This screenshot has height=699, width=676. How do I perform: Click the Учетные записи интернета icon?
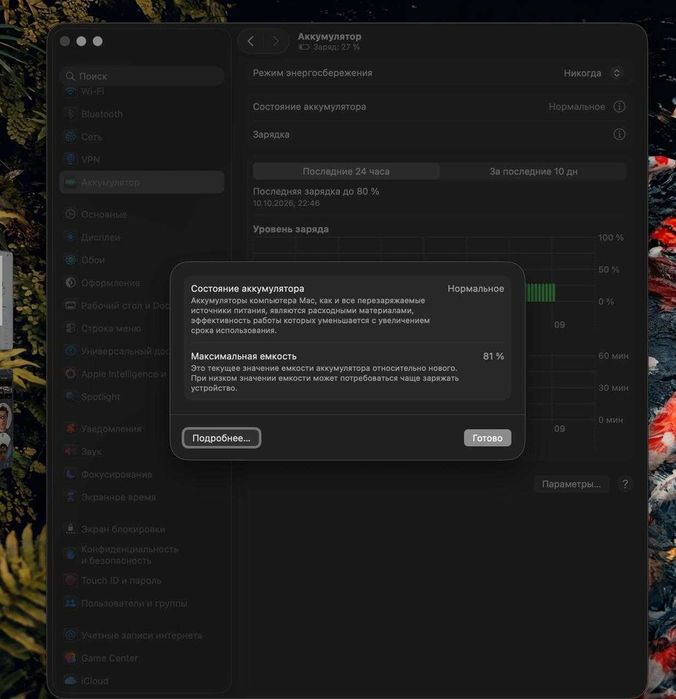(70, 635)
